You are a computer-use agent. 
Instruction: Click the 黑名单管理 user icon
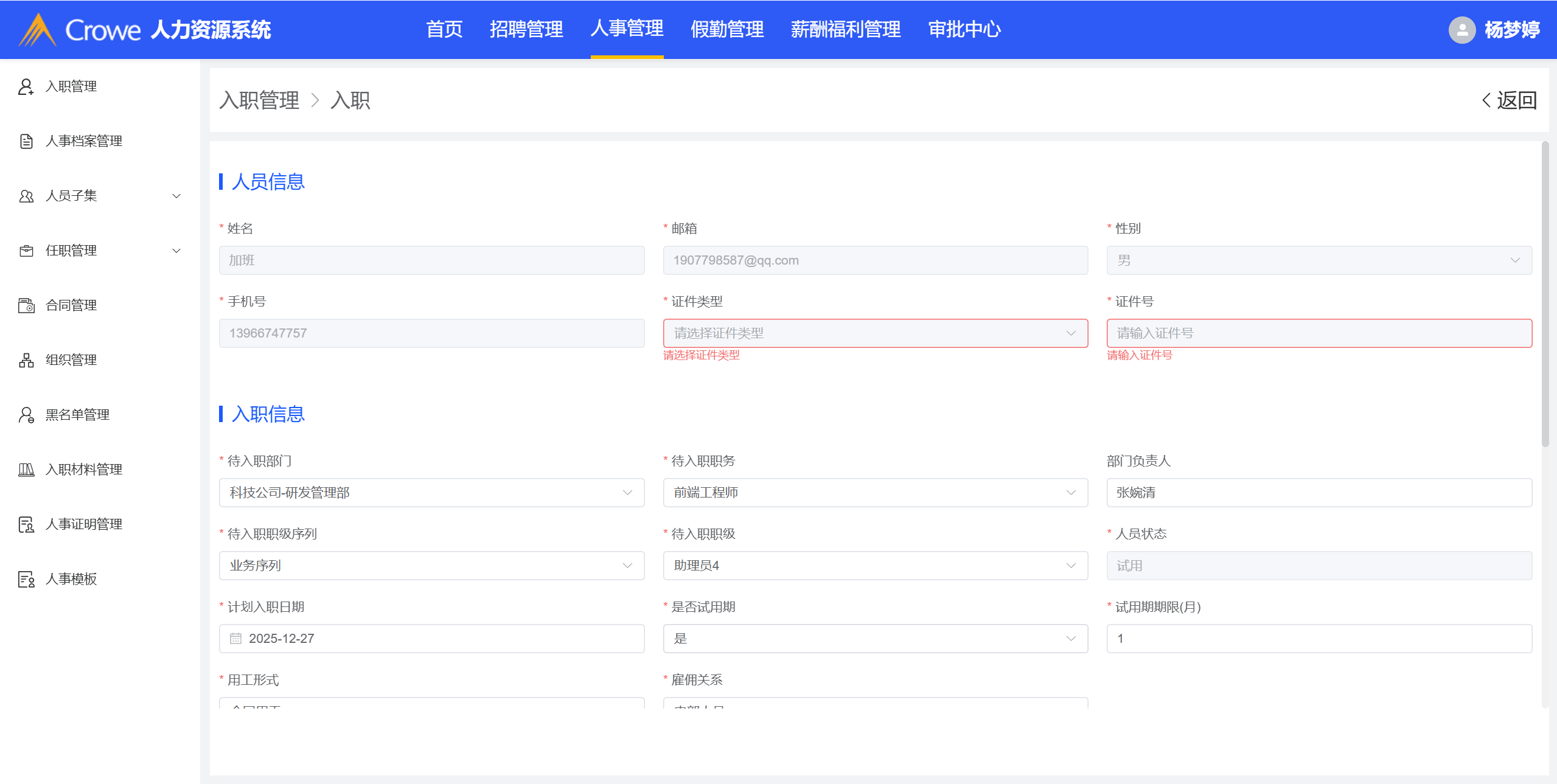coord(26,415)
